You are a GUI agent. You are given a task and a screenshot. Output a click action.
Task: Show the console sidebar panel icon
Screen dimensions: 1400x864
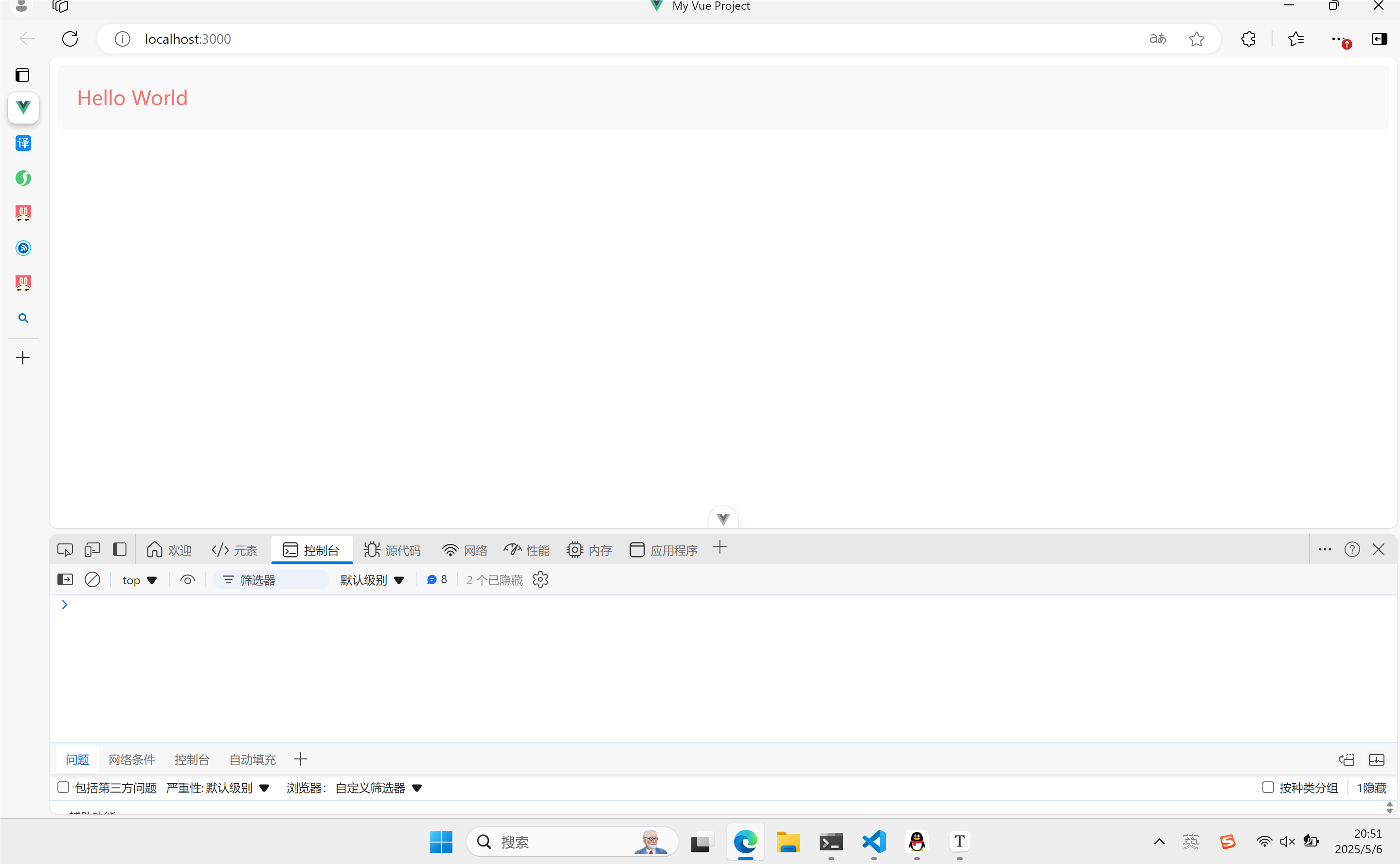pos(65,580)
